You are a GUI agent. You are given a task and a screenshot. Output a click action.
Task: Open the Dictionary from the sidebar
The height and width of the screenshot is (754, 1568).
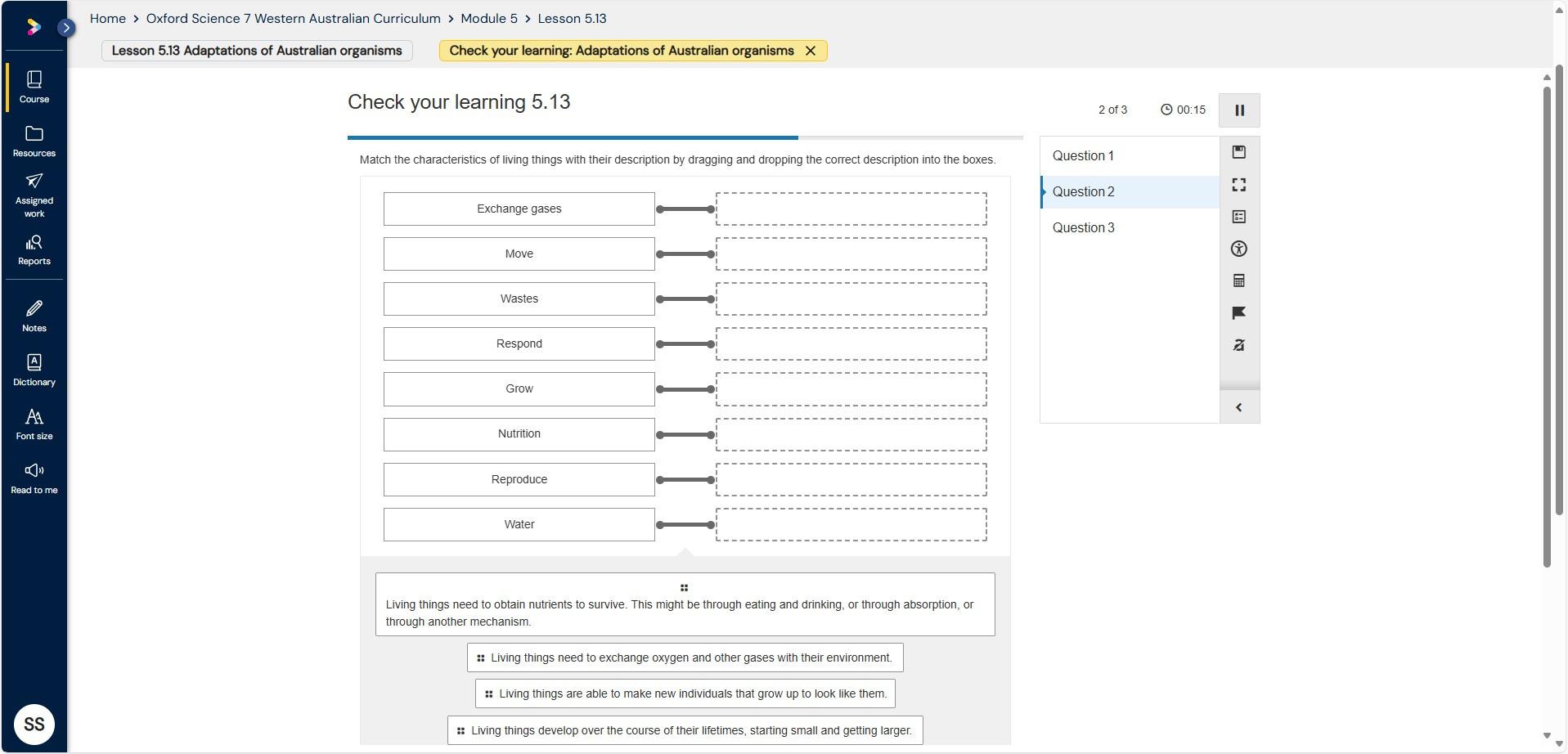pos(34,370)
